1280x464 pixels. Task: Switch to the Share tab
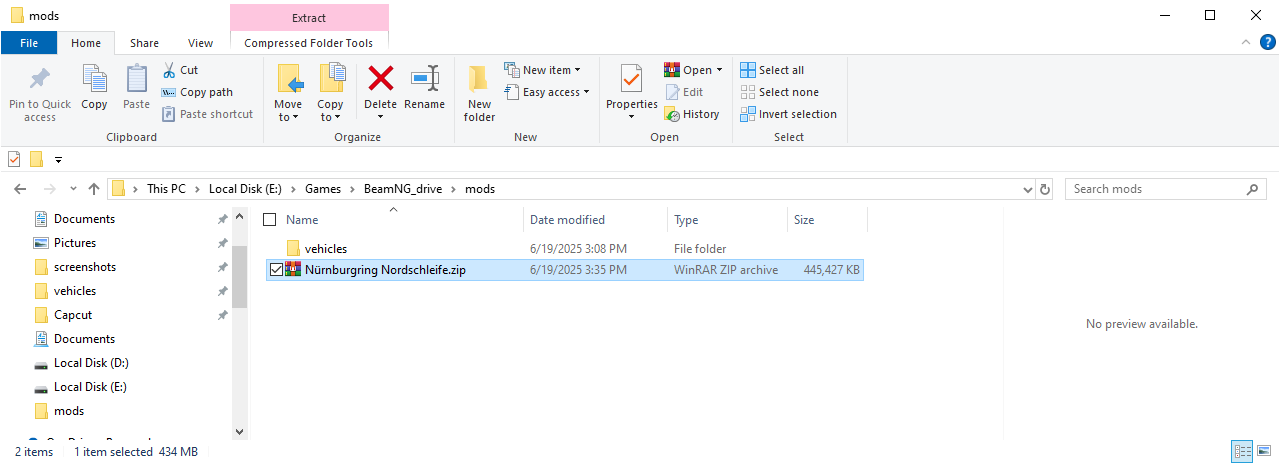pyautogui.click(x=144, y=43)
